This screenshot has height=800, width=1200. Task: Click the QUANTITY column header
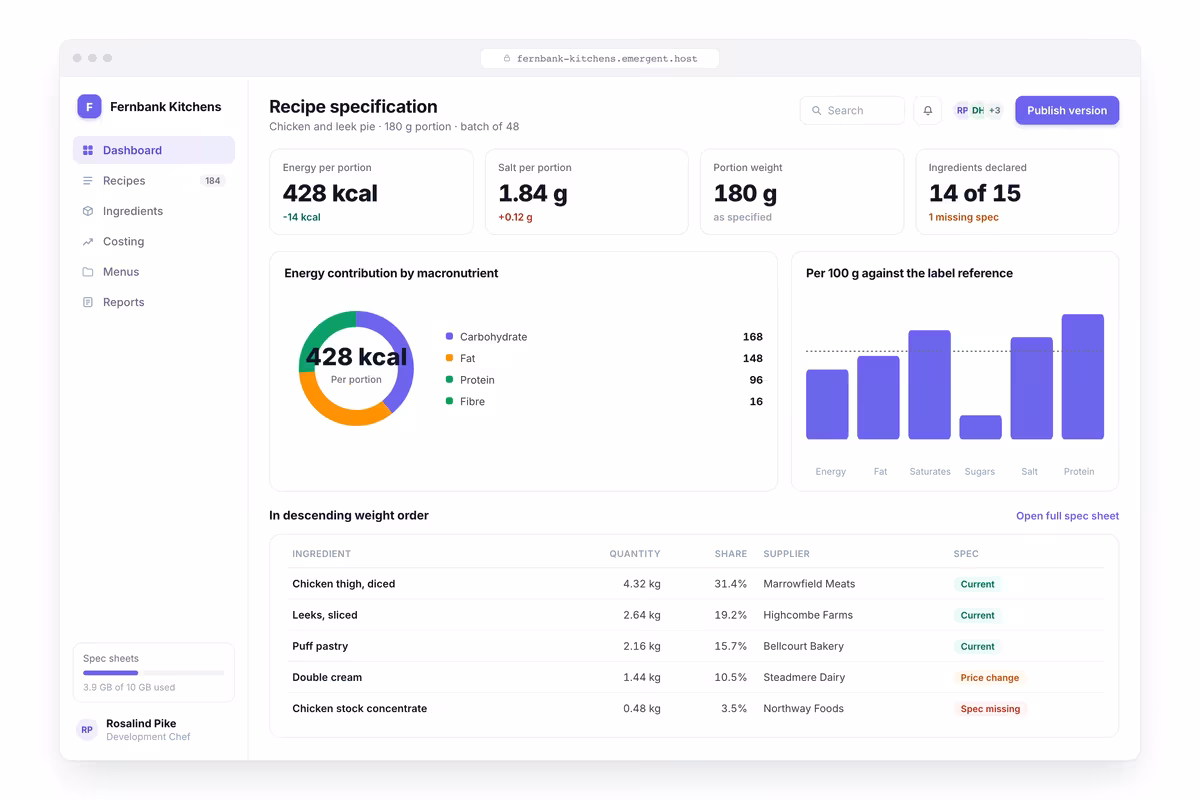pyautogui.click(x=635, y=554)
